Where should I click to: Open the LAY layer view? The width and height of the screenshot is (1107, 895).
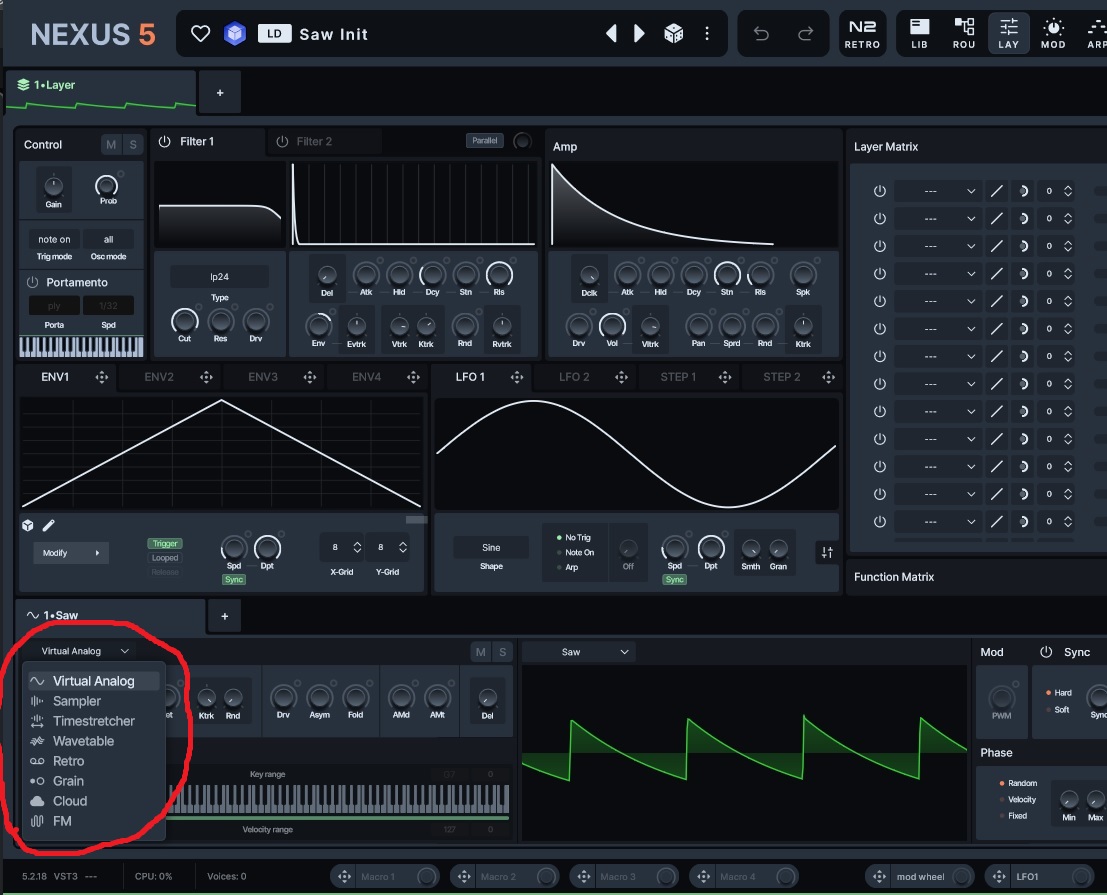[1008, 33]
